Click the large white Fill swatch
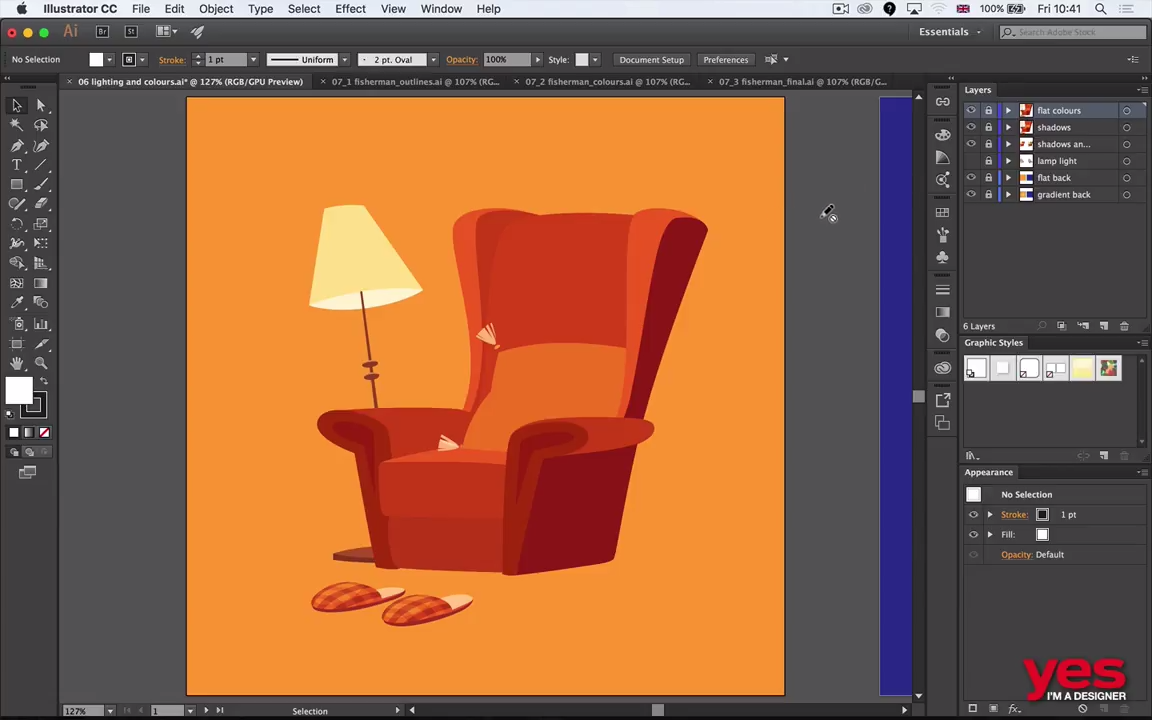The image size is (1152, 720). (19, 390)
